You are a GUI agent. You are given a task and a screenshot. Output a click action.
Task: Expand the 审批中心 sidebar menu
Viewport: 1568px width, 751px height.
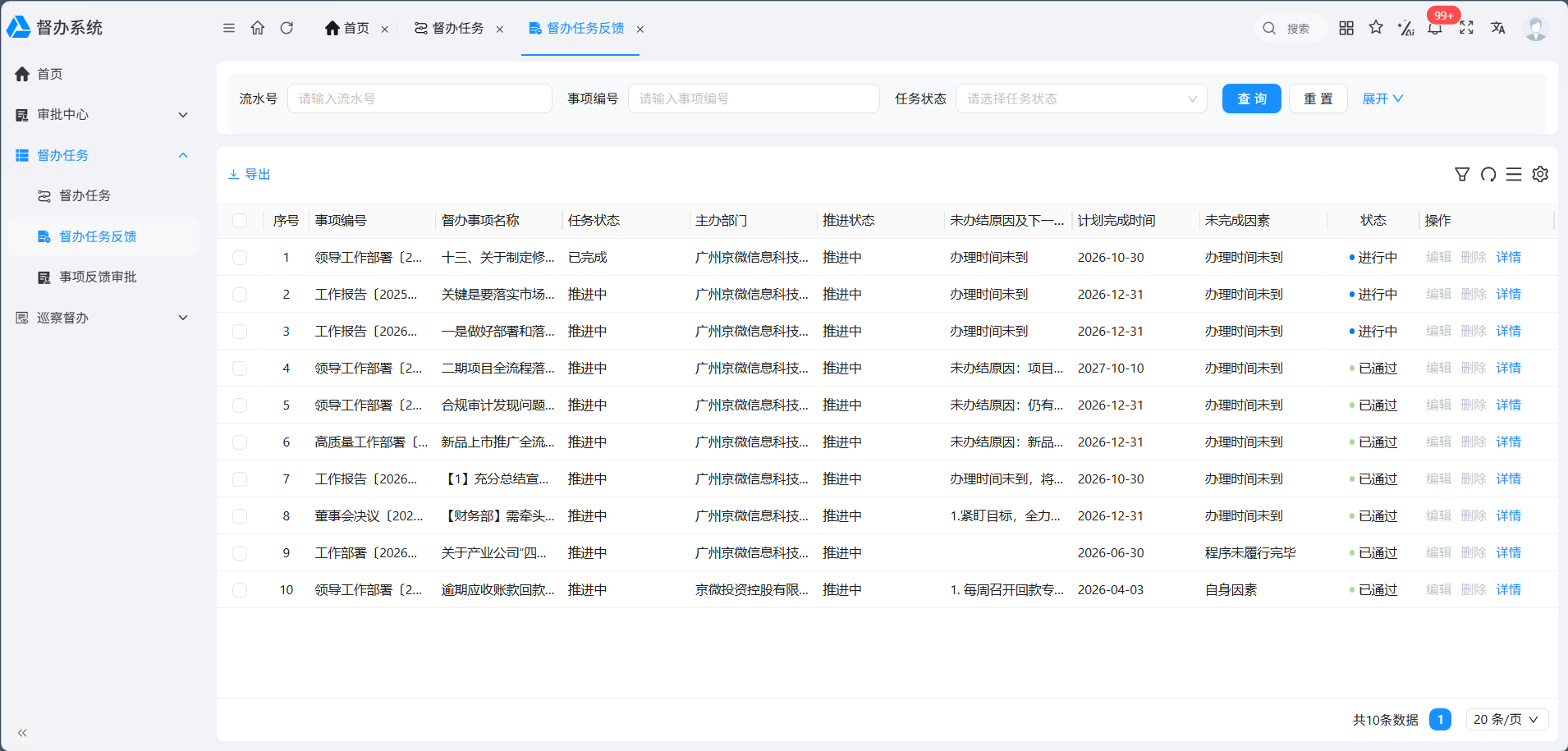[x=102, y=115]
